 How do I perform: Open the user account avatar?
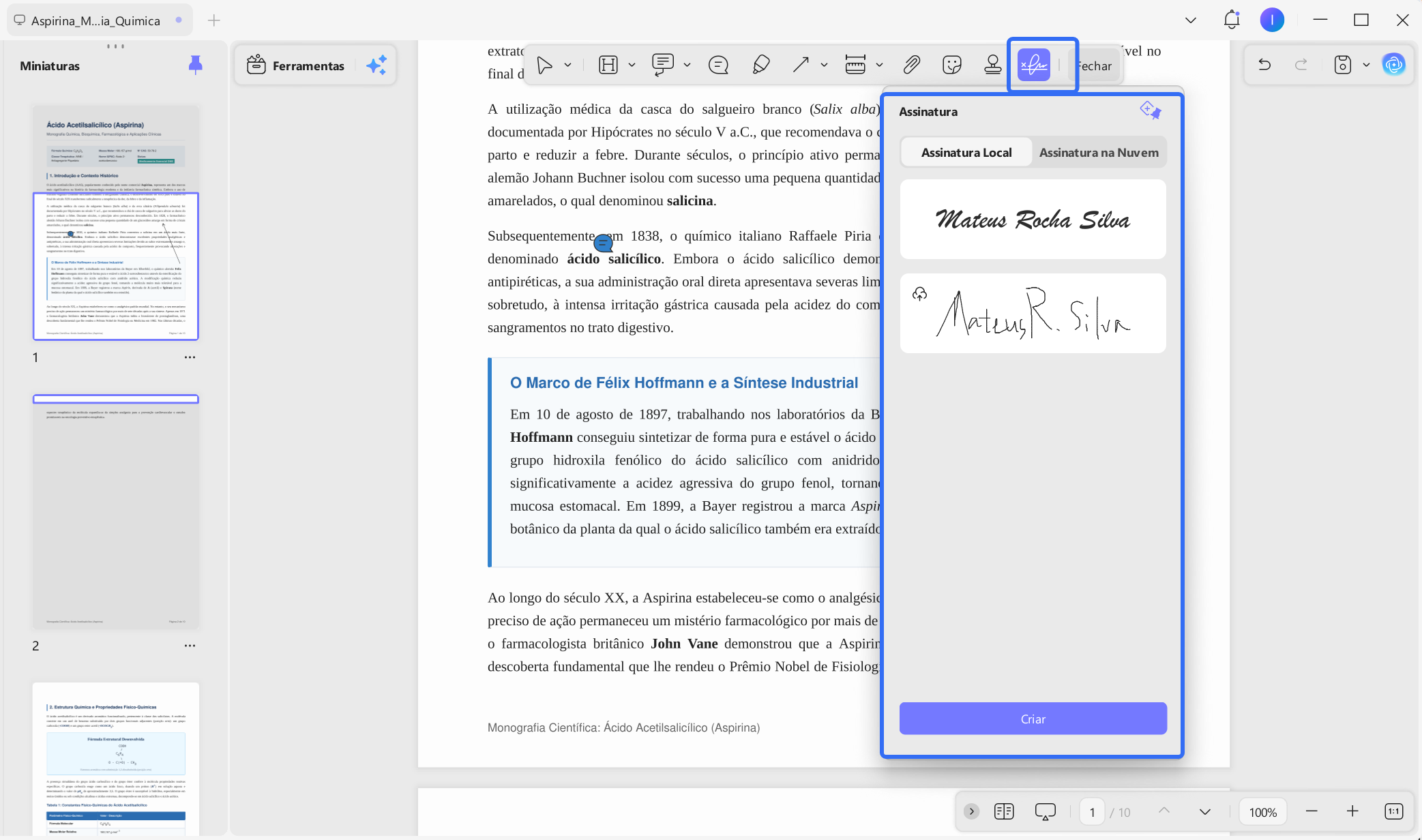pos(1272,20)
